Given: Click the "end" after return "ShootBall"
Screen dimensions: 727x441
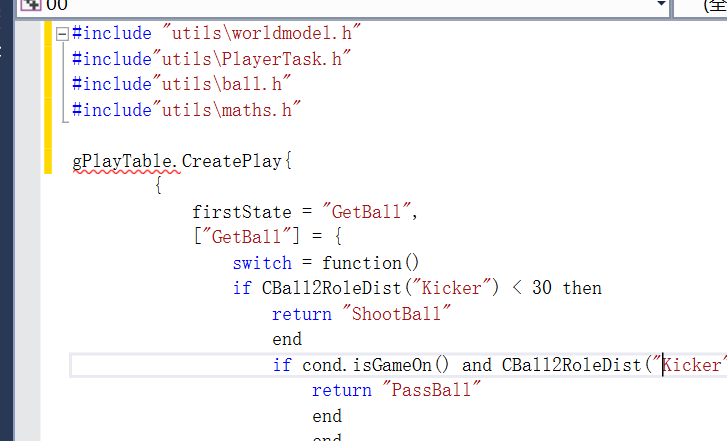Looking at the screenshot, I should pos(287,339).
